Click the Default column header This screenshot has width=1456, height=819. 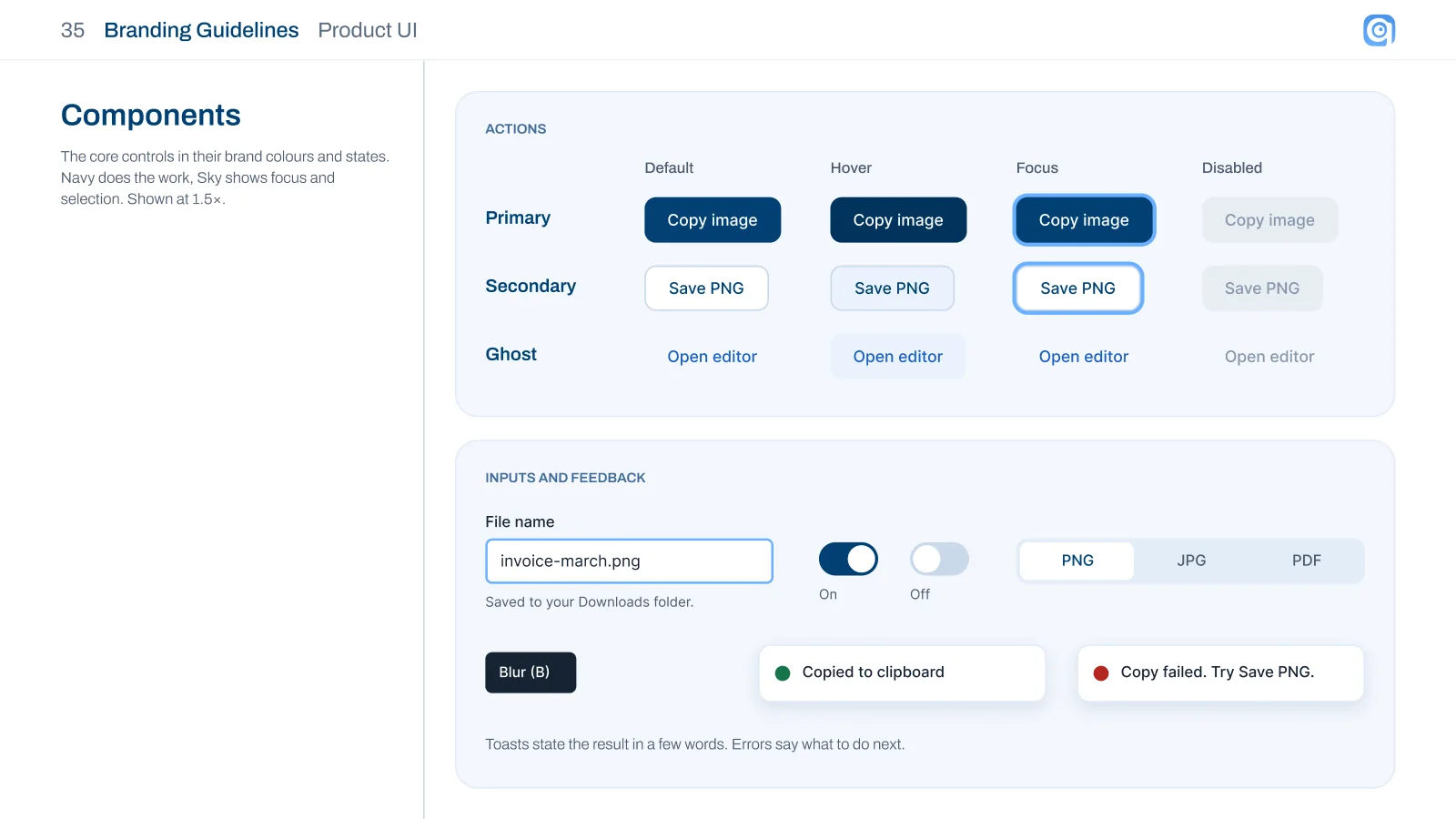click(x=669, y=167)
